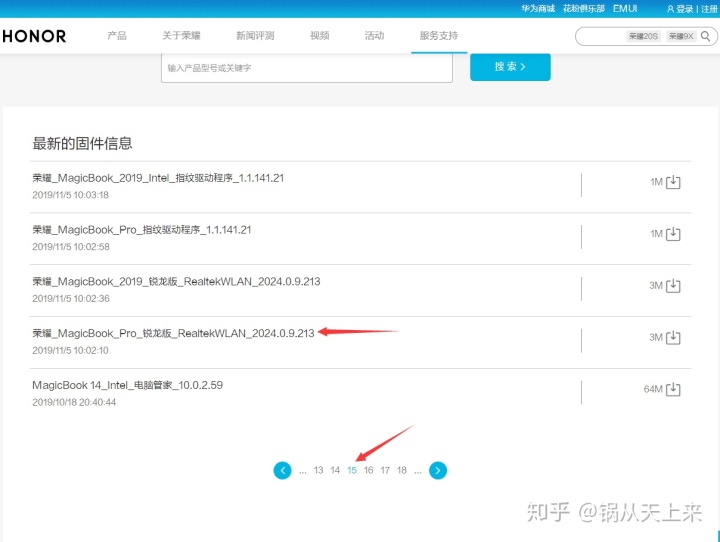Go to next page with right arrow

coord(438,470)
